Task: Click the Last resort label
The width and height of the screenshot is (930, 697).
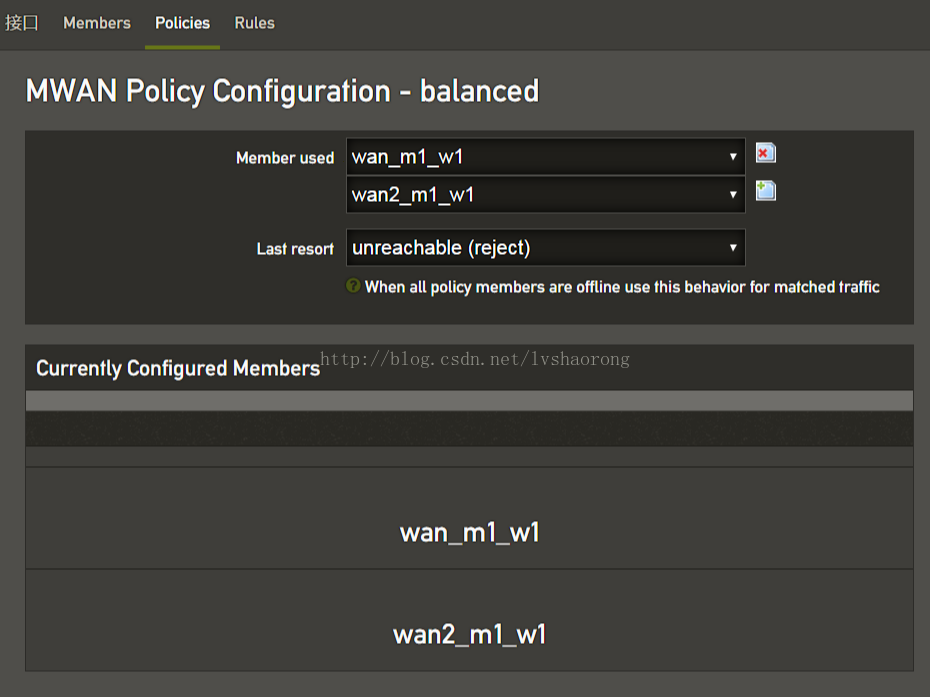Action: click(295, 249)
